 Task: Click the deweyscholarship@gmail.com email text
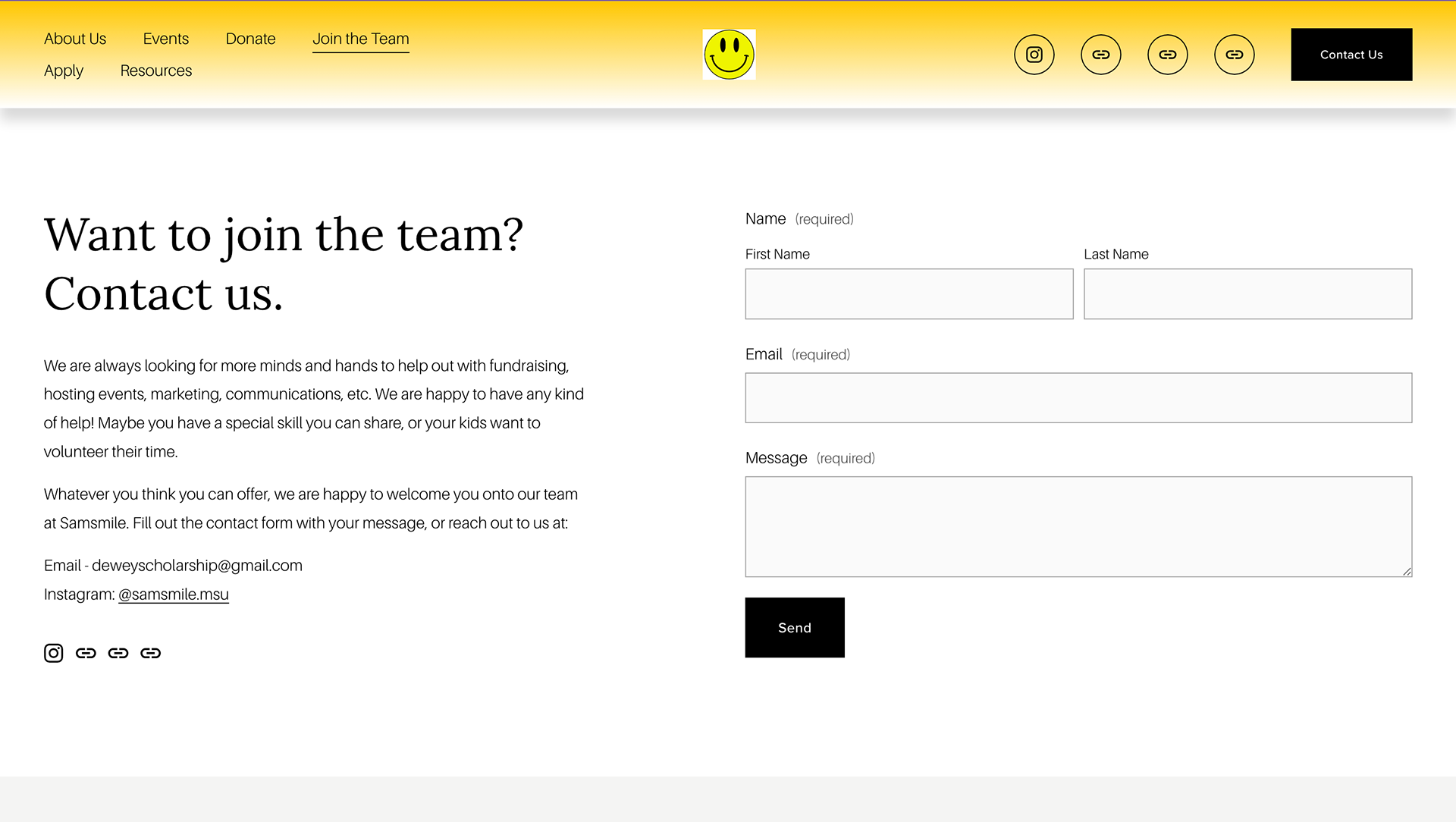[x=197, y=566]
